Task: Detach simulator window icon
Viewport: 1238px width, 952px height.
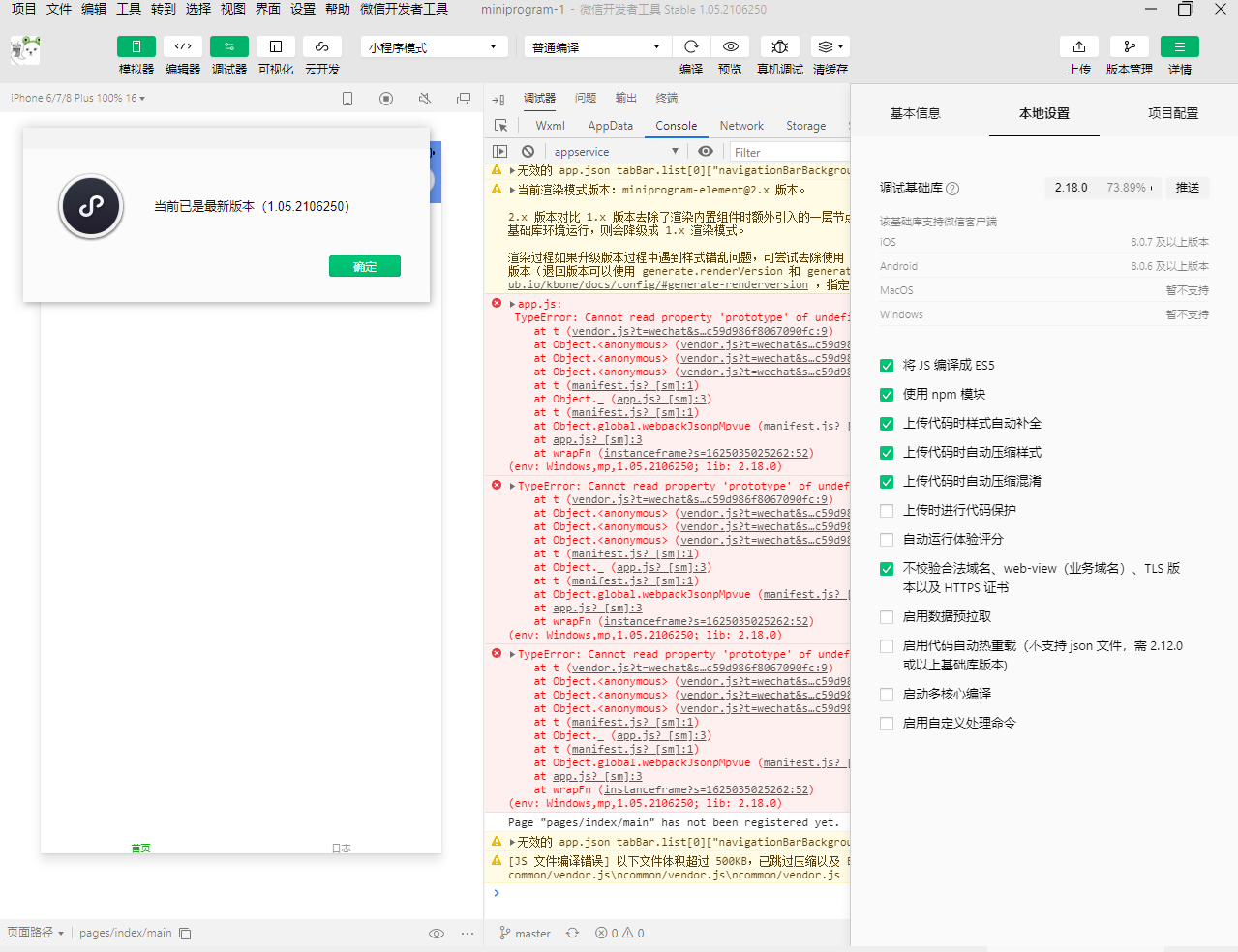Action: [464, 99]
